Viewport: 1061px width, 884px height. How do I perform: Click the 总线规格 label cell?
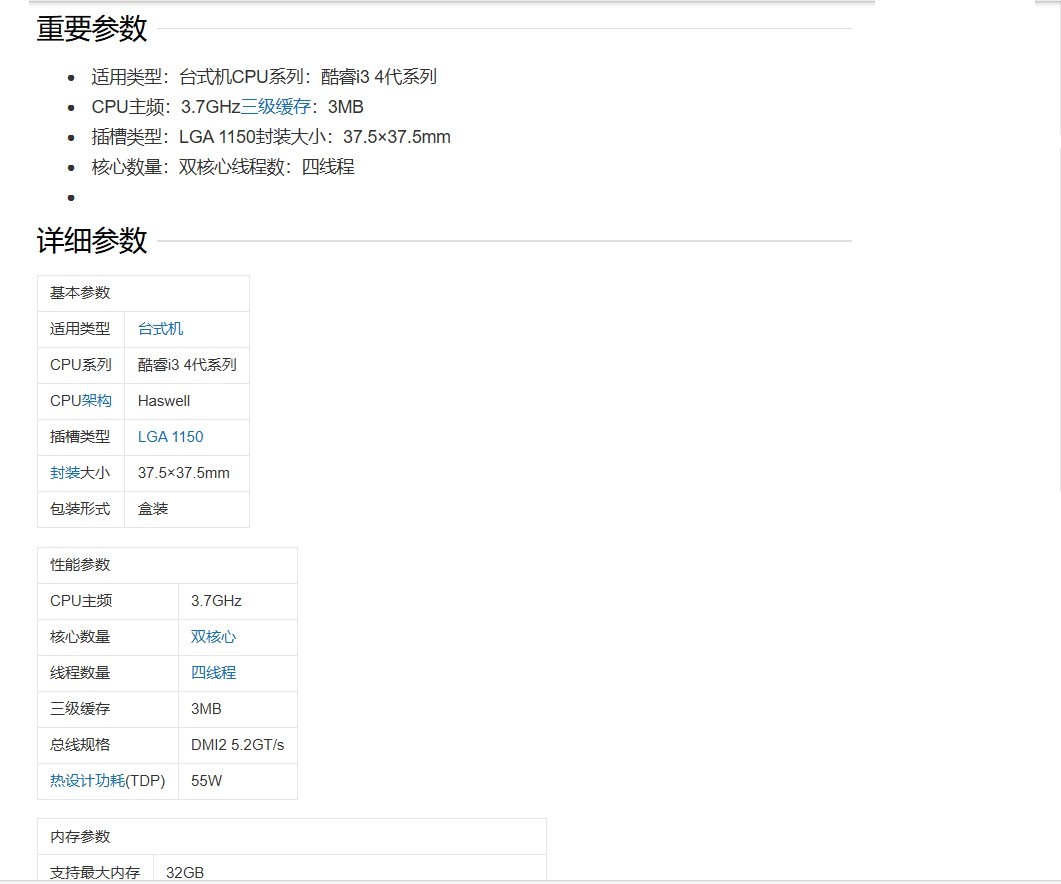point(108,745)
